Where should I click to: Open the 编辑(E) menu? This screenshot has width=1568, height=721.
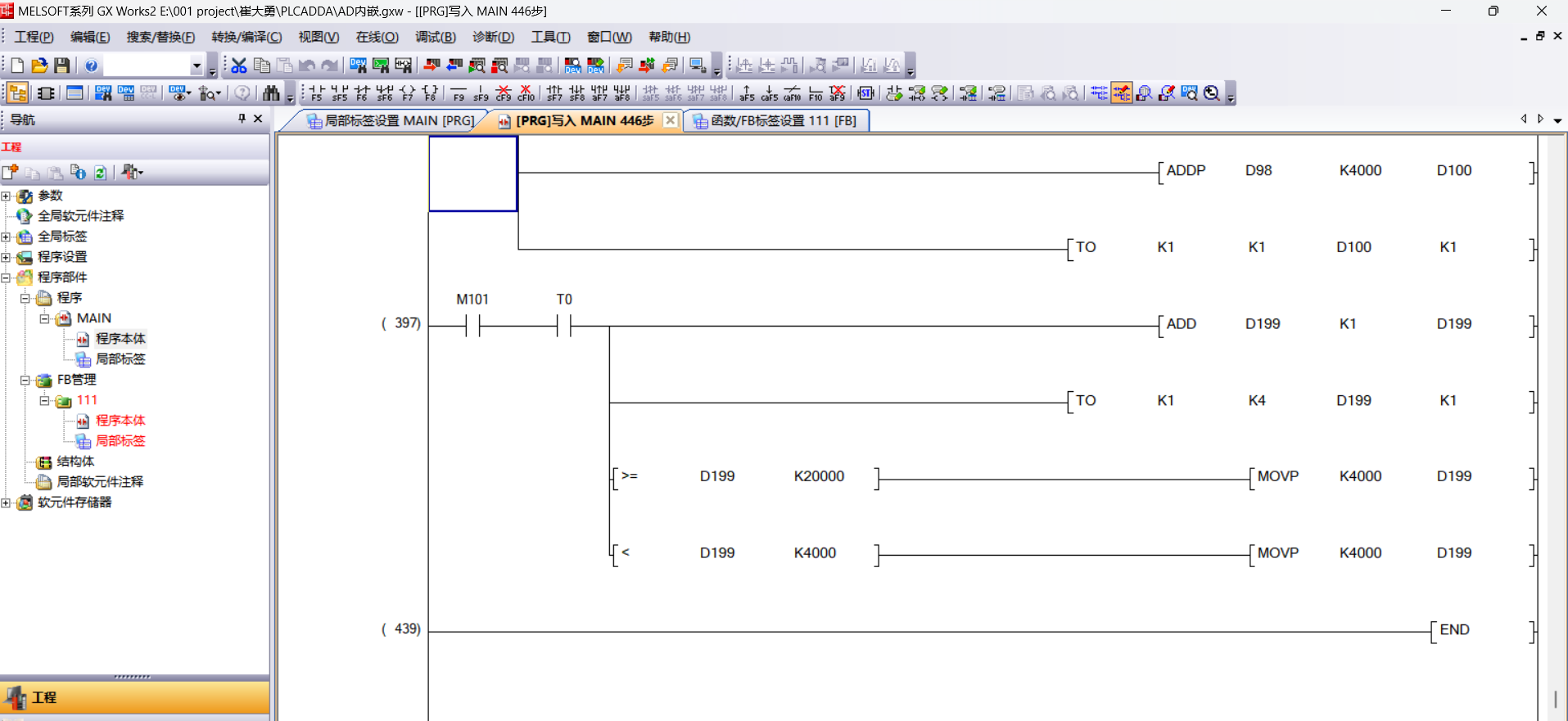pos(89,37)
